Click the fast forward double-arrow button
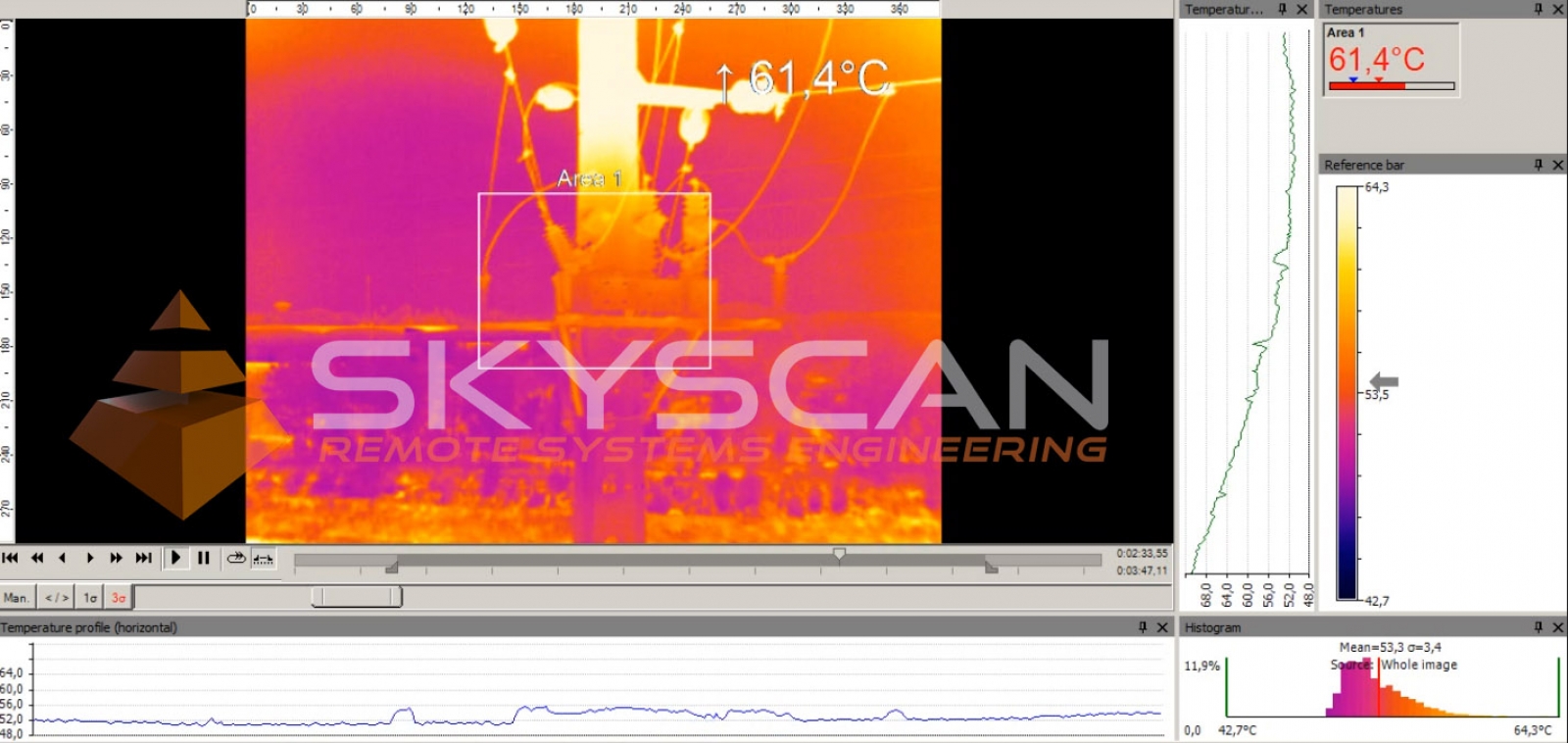The width and height of the screenshot is (1568, 743). tap(117, 558)
